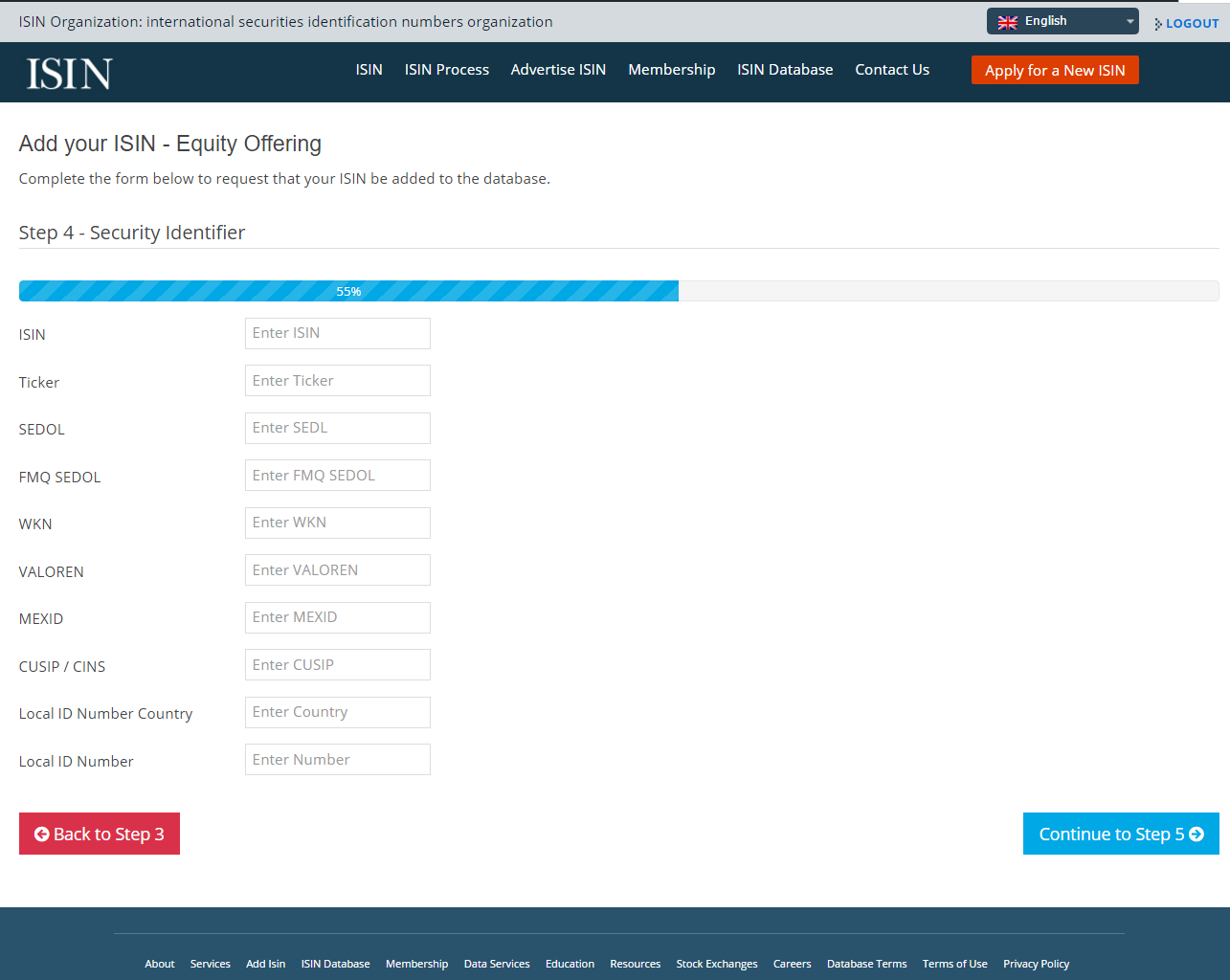1230x980 pixels.
Task: Click the Enter CUSIP input field
Action: (337, 664)
